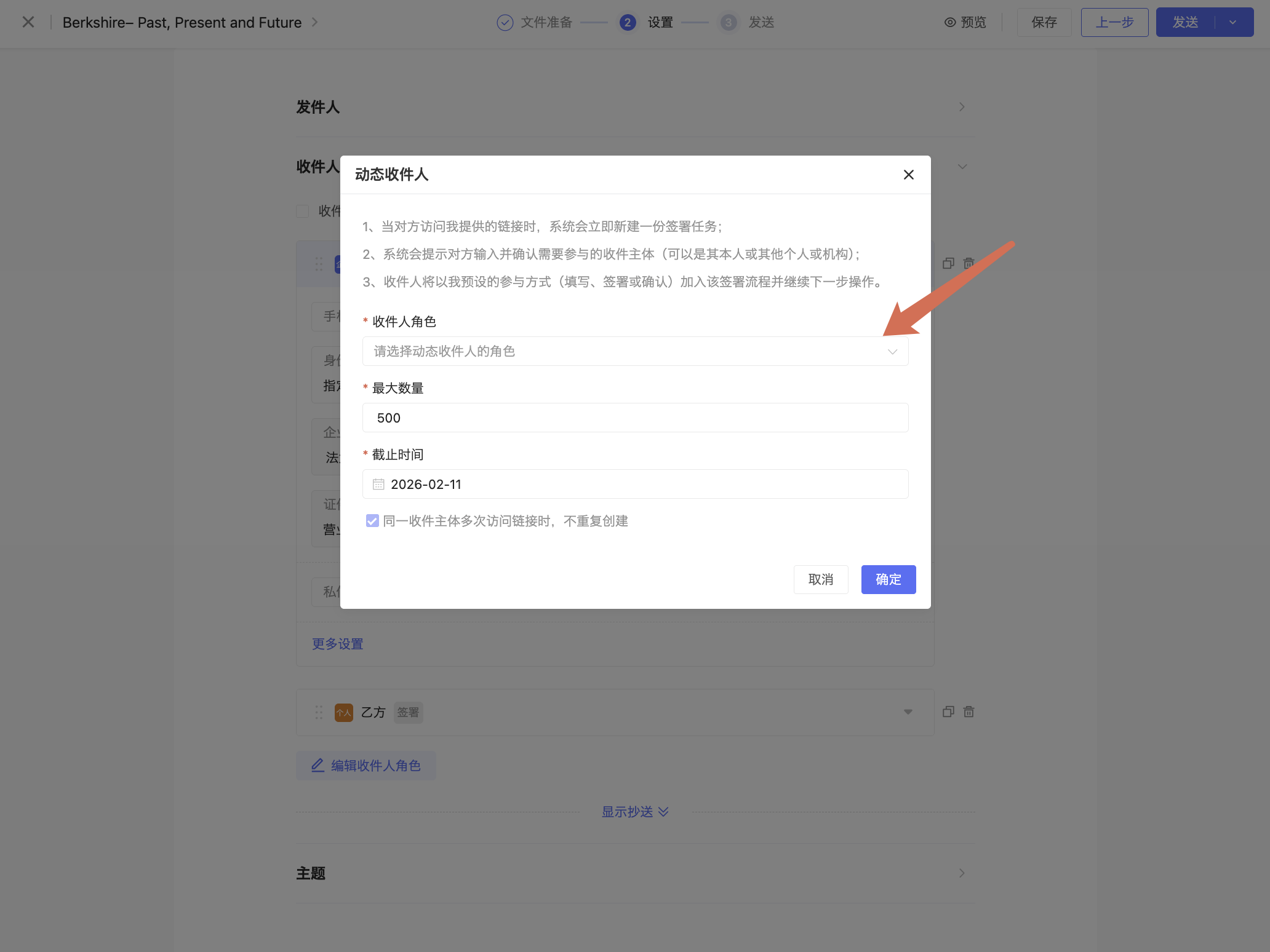1270x952 pixels.
Task: Click the copy icon beside 乙方 row
Action: tap(948, 712)
